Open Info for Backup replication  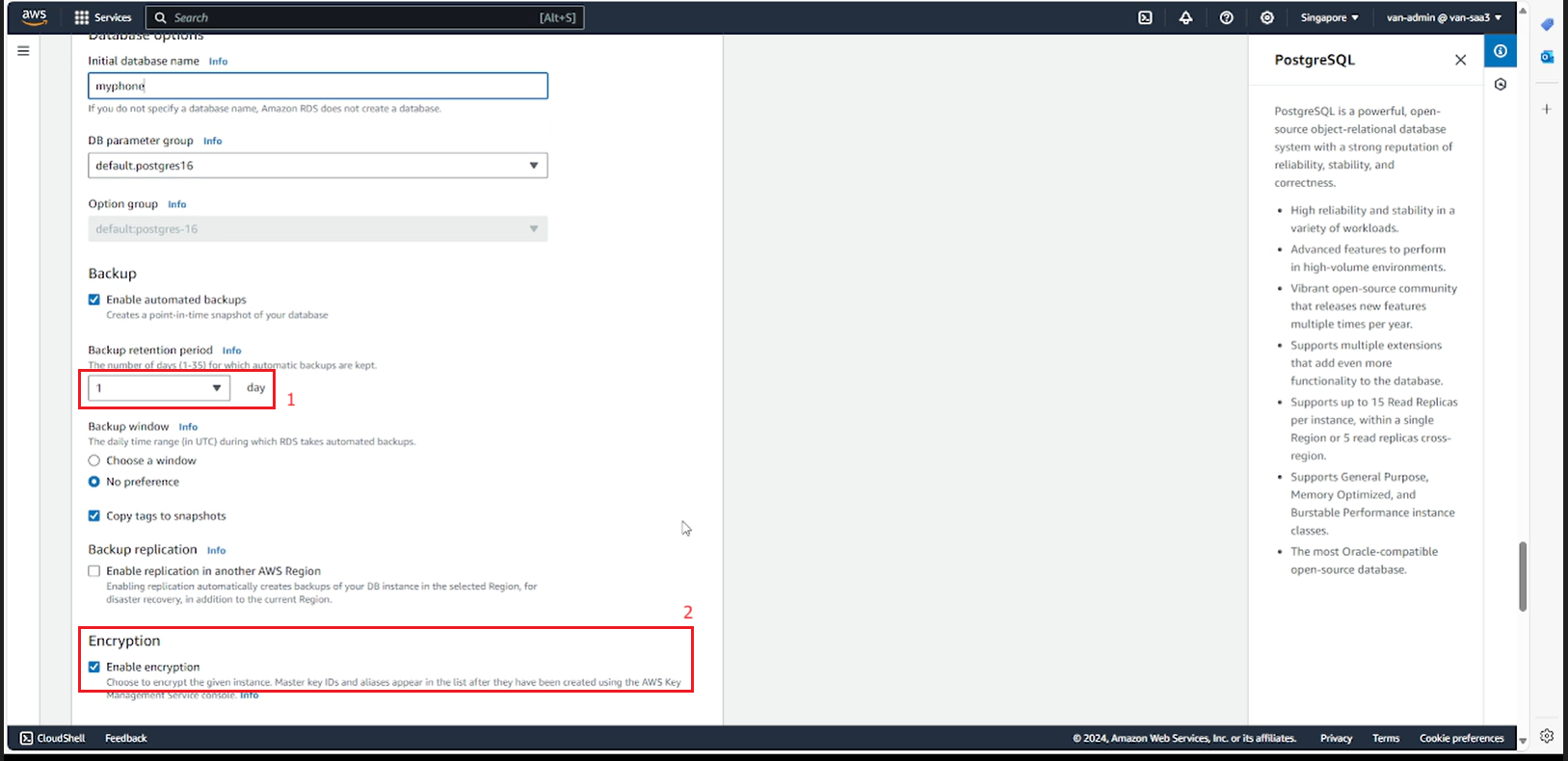217,551
